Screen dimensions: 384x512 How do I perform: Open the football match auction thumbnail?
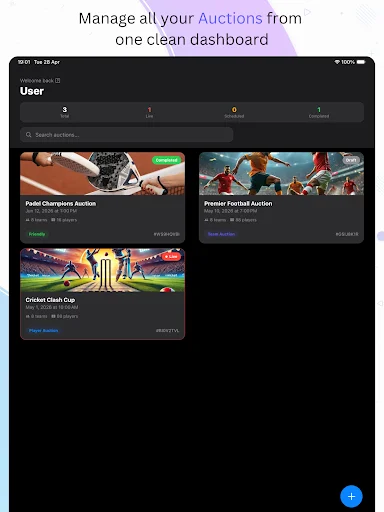[281, 174]
